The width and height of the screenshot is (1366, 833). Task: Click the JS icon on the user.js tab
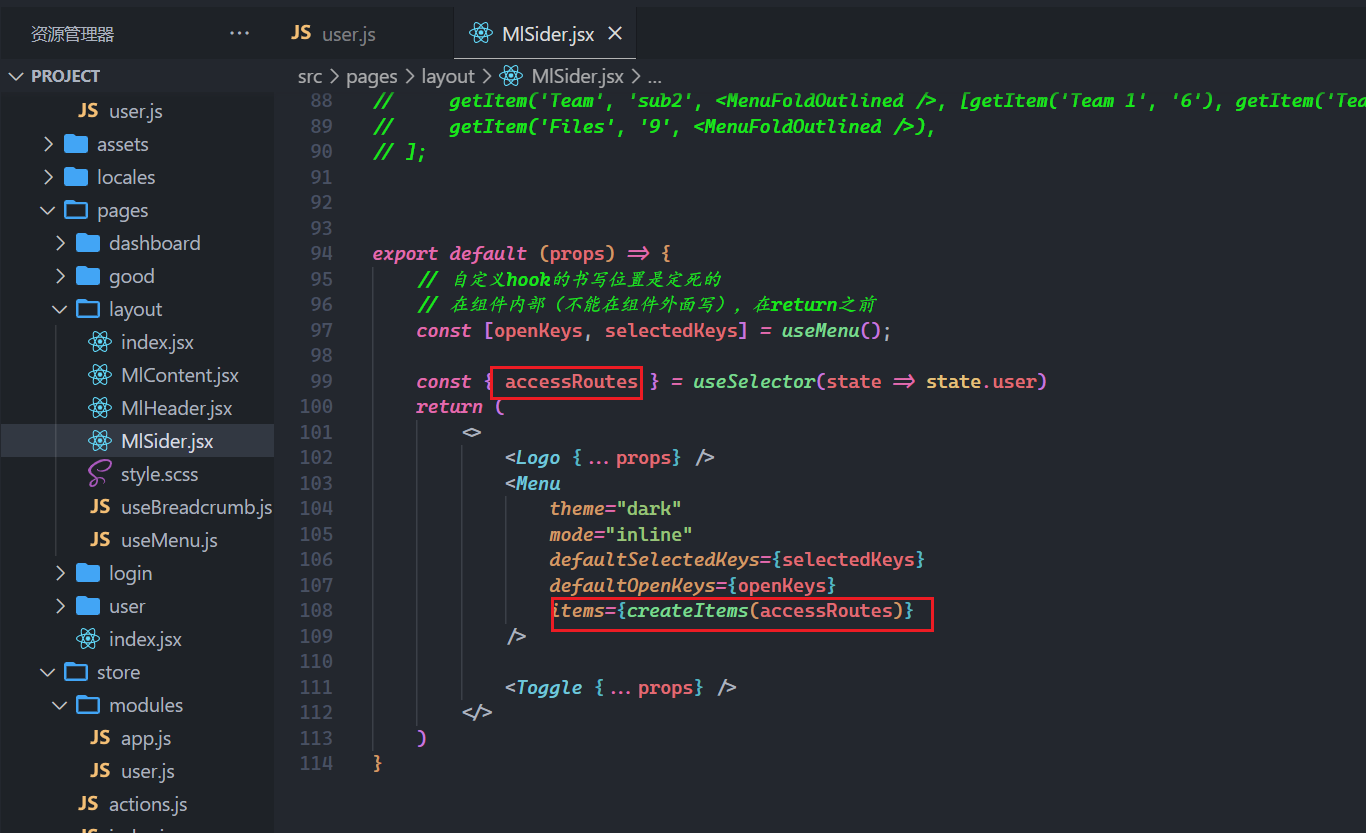point(301,33)
